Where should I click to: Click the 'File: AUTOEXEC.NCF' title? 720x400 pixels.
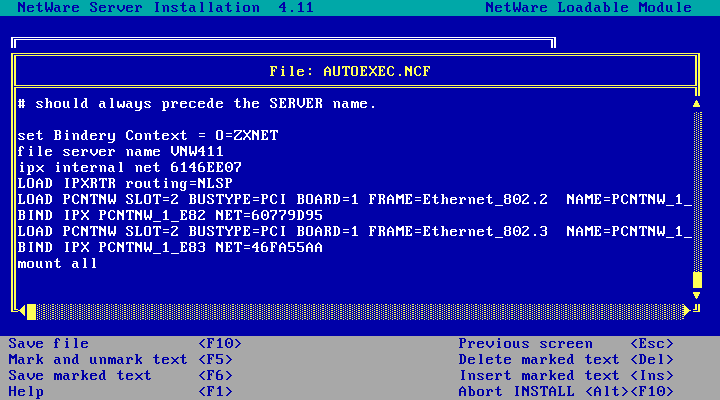[350, 72]
